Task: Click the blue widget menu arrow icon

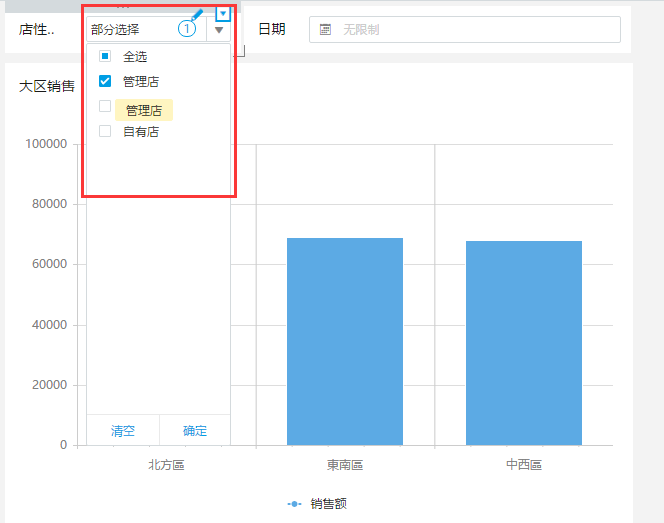Action: coord(223,14)
